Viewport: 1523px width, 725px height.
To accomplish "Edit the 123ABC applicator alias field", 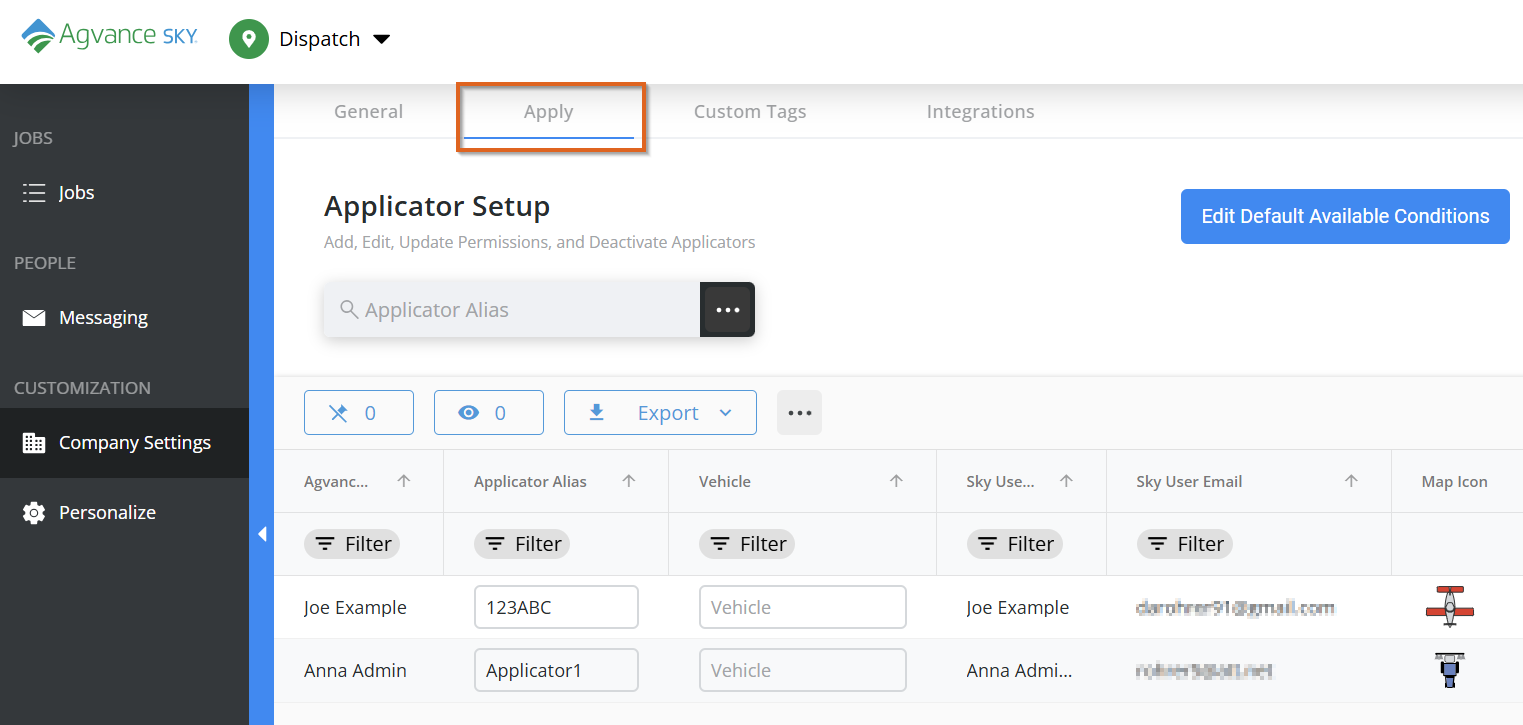I will pos(556,607).
